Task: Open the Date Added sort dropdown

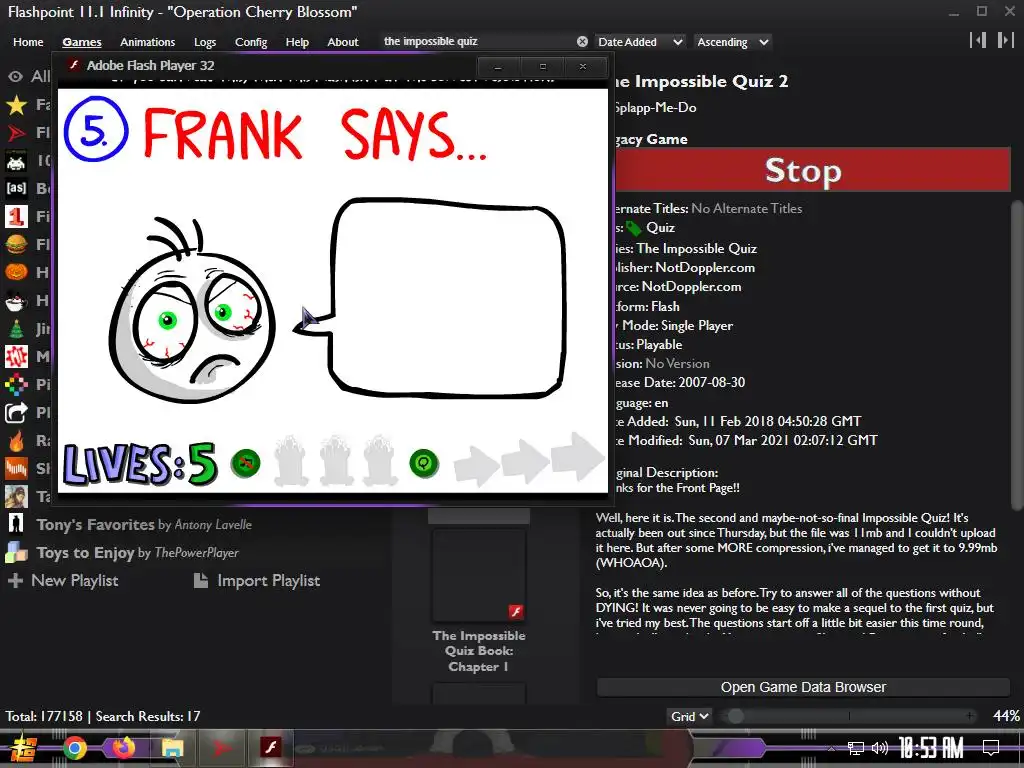Action: coord(640,42)
